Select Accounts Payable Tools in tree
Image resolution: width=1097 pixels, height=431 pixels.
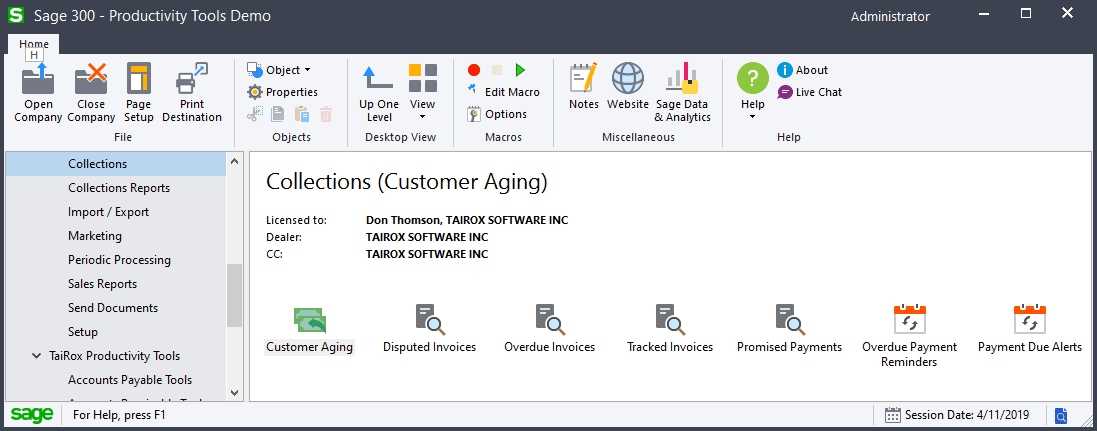point(130,380)
